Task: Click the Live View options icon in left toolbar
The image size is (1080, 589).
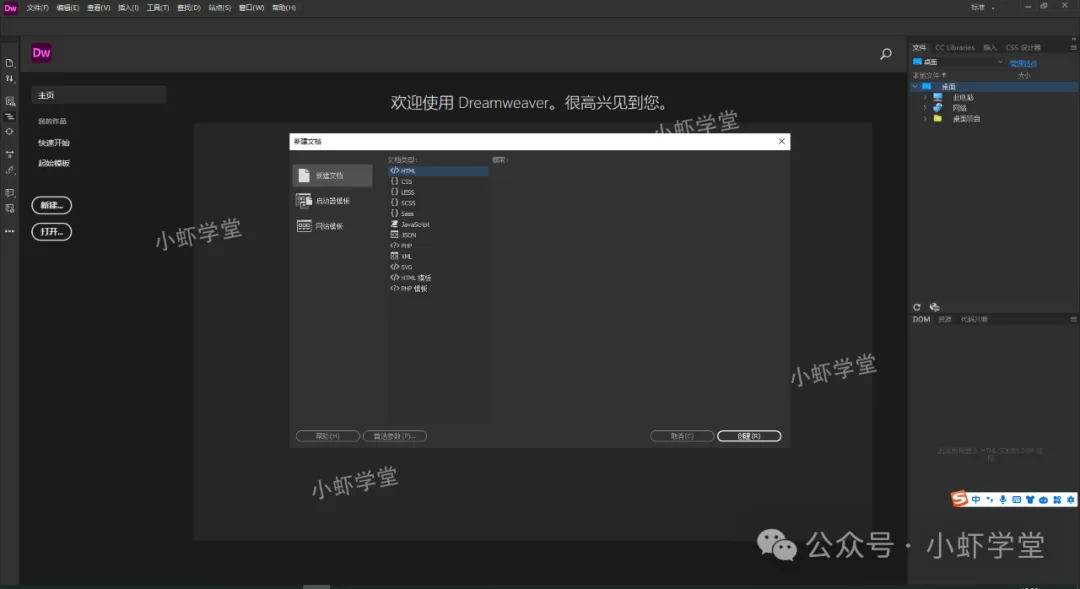Action: click(10, 101)
